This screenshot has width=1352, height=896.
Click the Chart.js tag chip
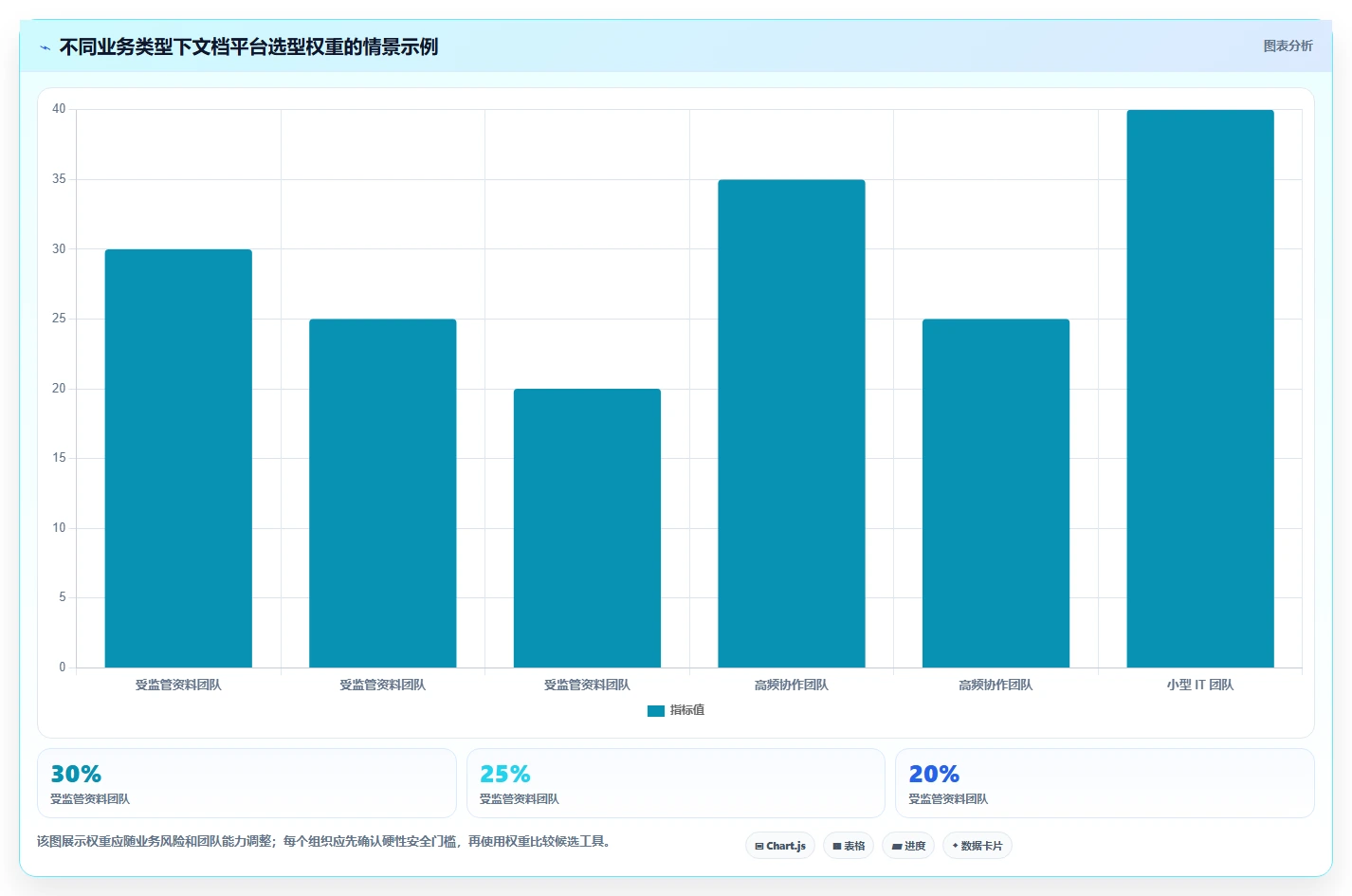(x=780, y=846)
